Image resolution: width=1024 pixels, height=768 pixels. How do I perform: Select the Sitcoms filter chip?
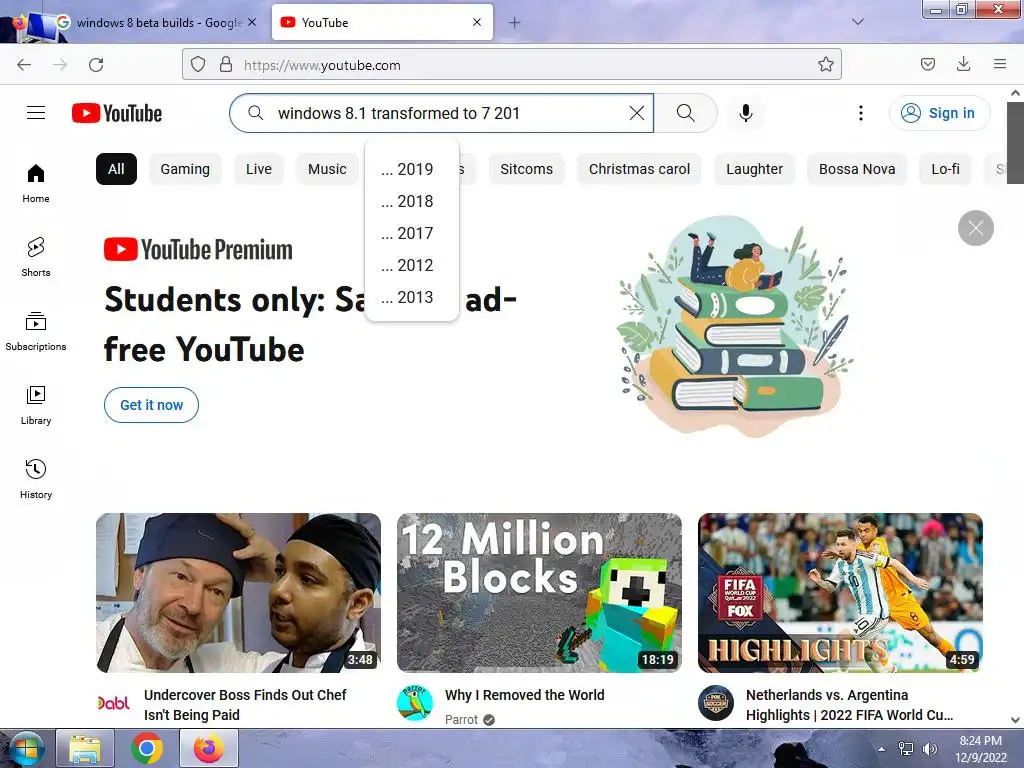pyautogui.click(x=526, y=169)
